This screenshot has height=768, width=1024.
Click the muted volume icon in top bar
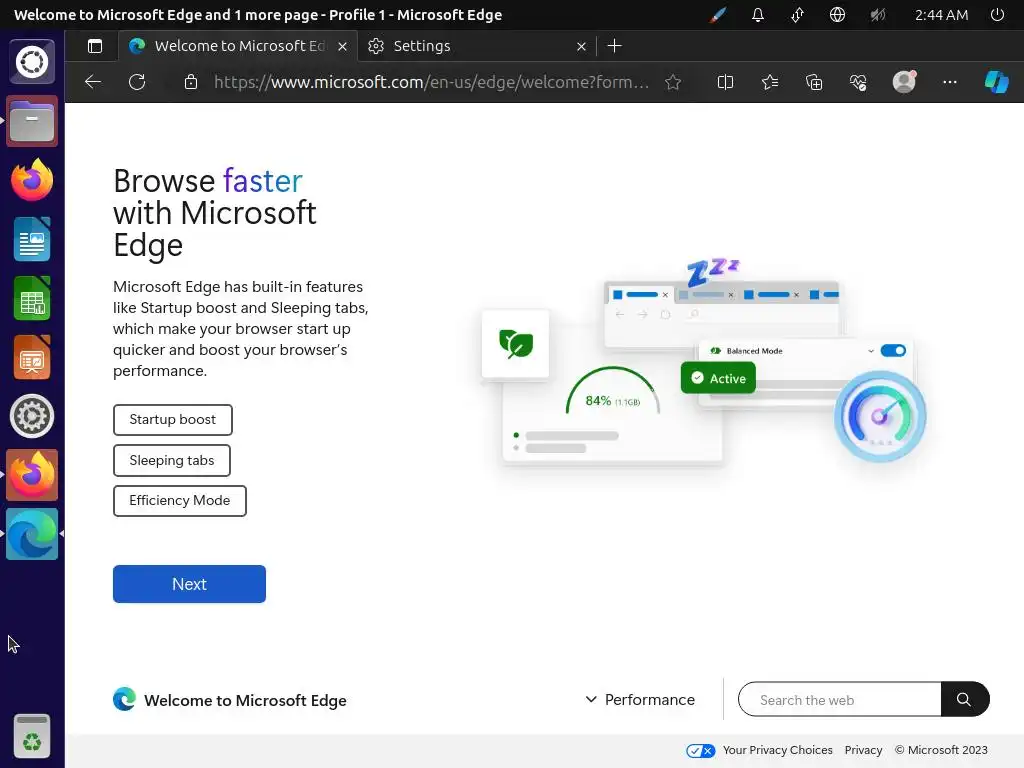(878, 15)
